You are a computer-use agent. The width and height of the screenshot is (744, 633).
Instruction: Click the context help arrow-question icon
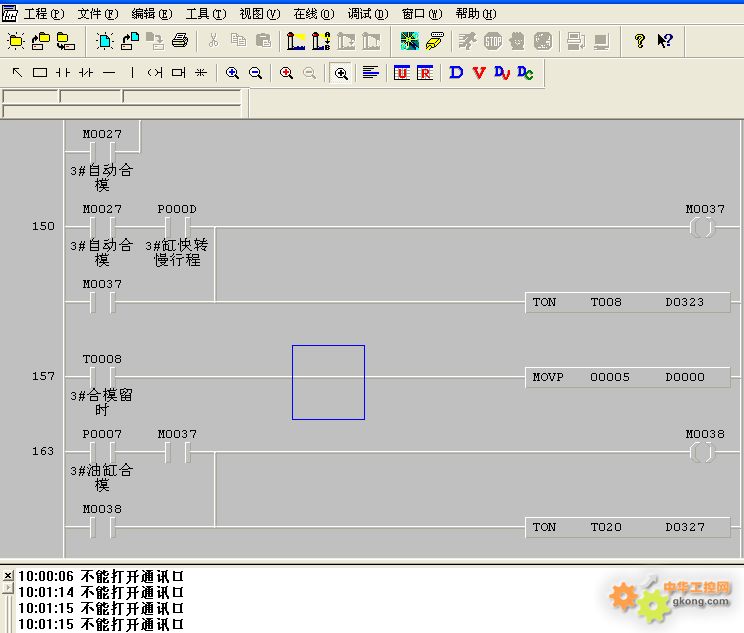[x=665, y=41]
